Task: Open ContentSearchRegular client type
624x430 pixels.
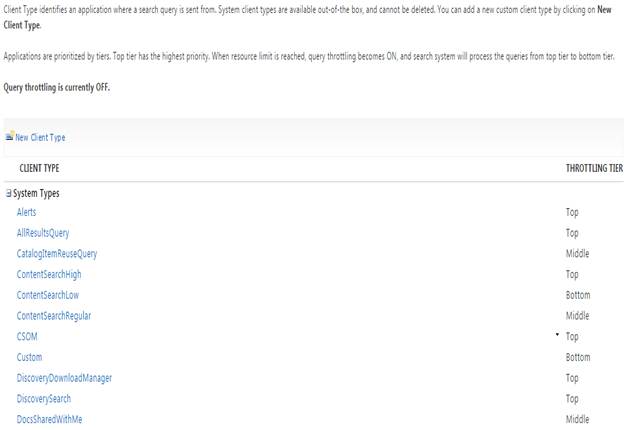Action: tap(54, 316)
